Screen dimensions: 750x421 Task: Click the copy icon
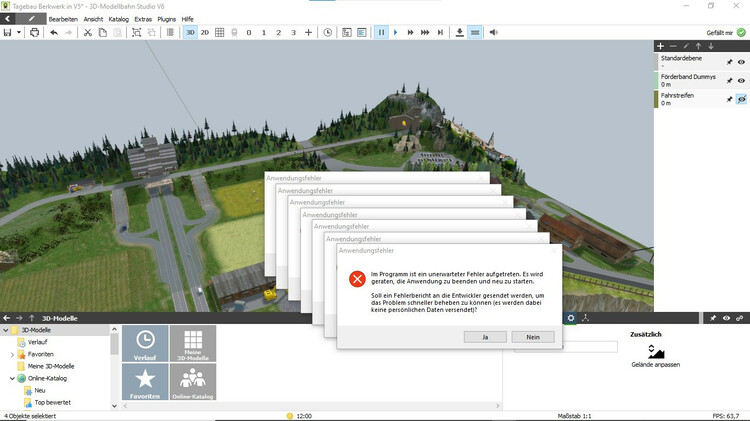coord(102,33)
